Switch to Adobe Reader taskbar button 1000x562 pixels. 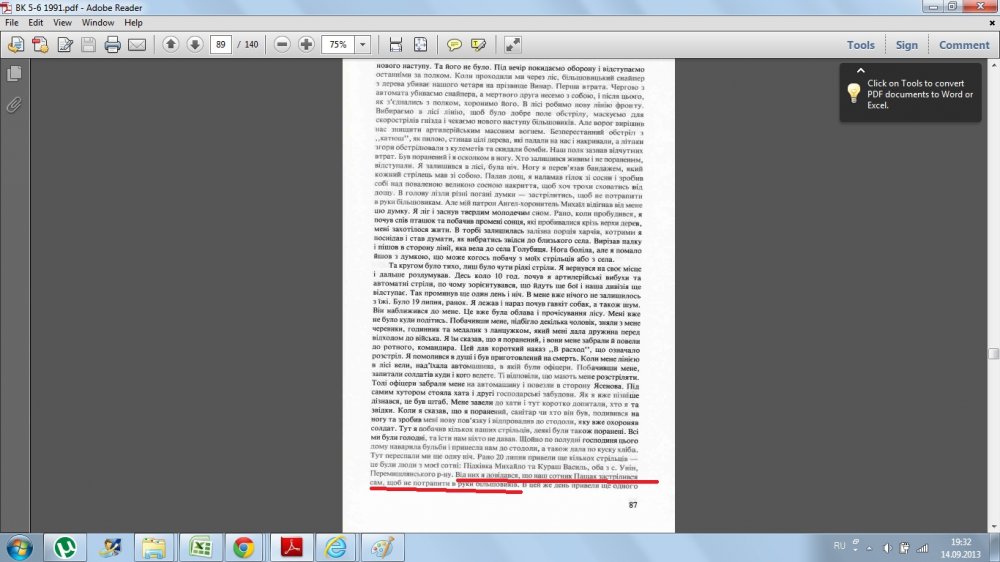(x=291, y=547)
